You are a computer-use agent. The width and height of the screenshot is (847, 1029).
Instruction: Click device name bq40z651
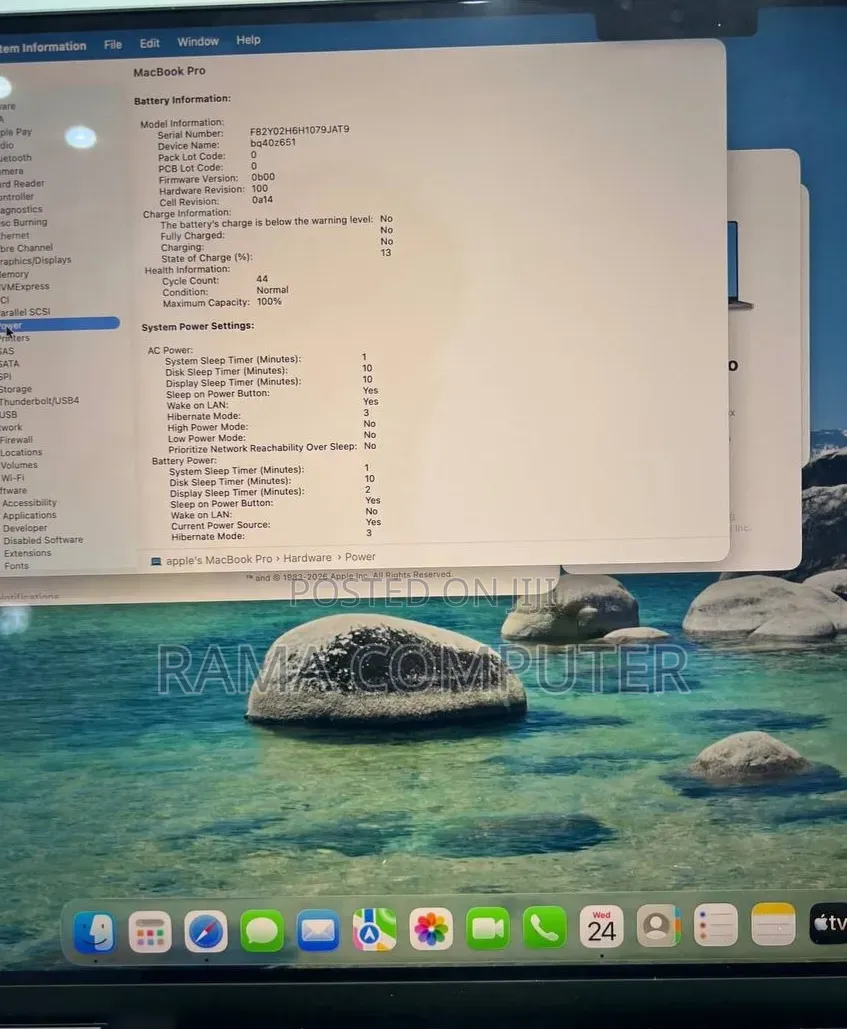point(273,142)
